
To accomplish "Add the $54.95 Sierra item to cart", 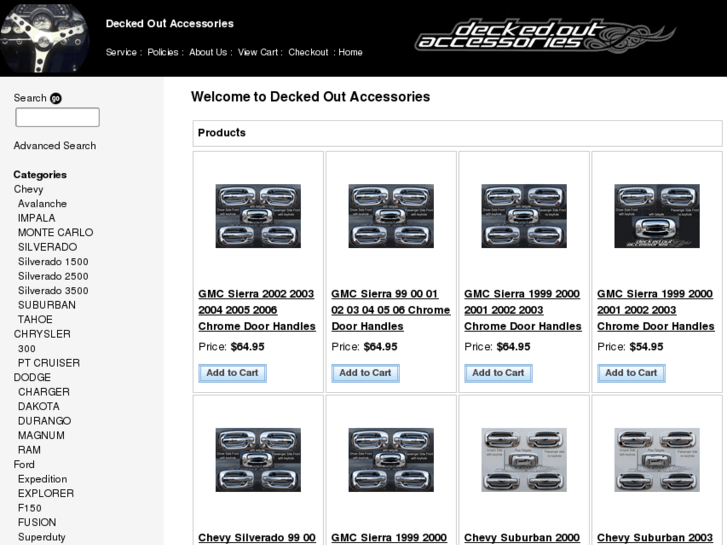I will (x=631, y=373).
